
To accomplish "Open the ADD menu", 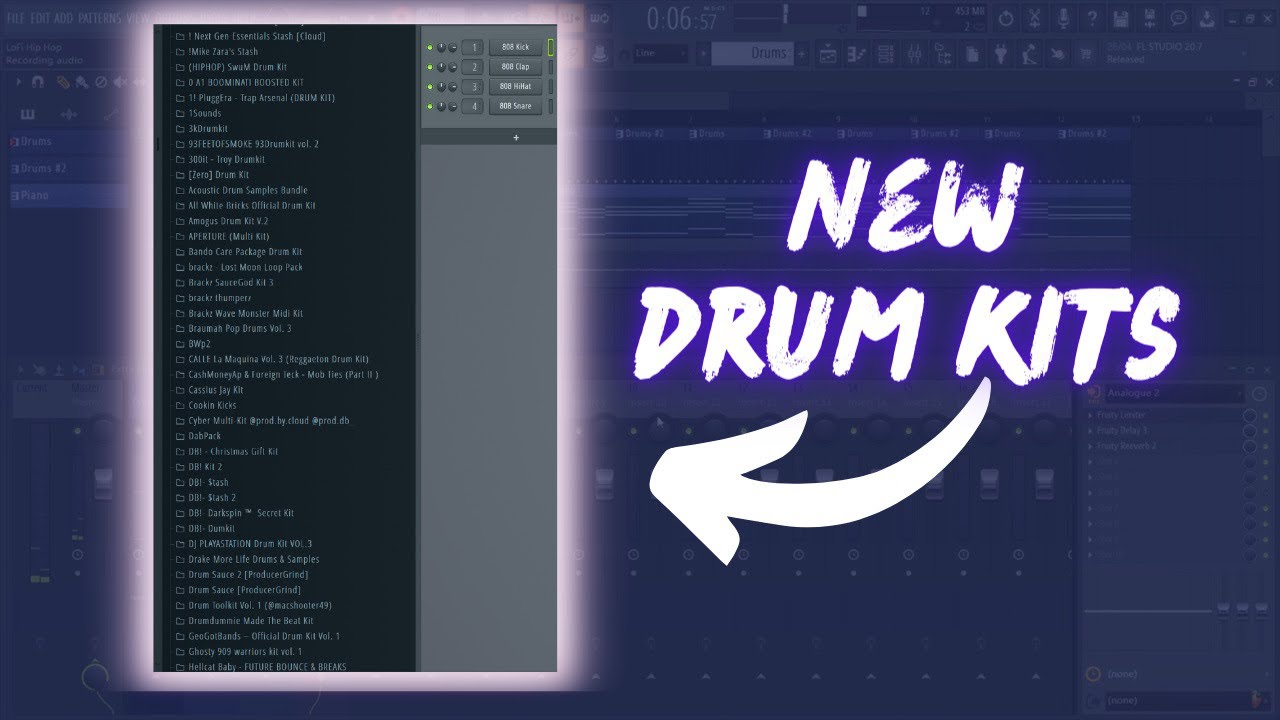I will [x=66, y=18].
